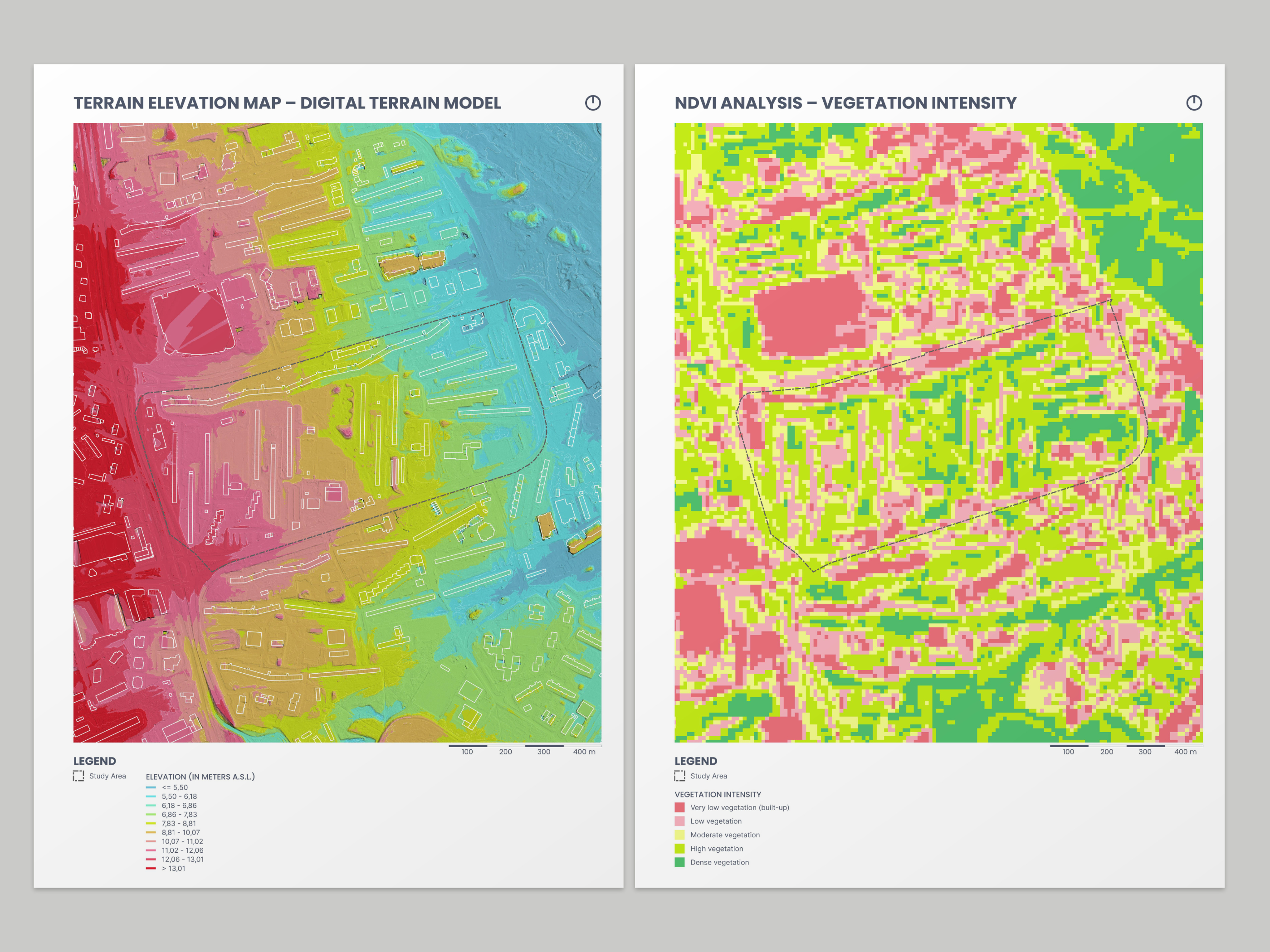Click Study Area dashed icon in terrain legend
Image resolution: width=1270 pixels, height=952 pixels.
[78, 776]
